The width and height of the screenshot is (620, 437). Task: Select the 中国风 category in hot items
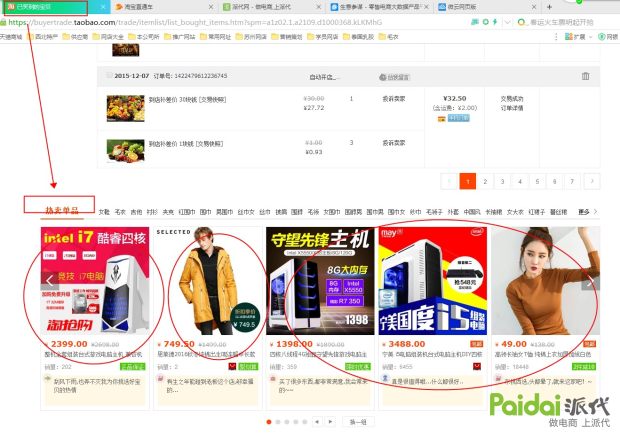coord(471,212)
